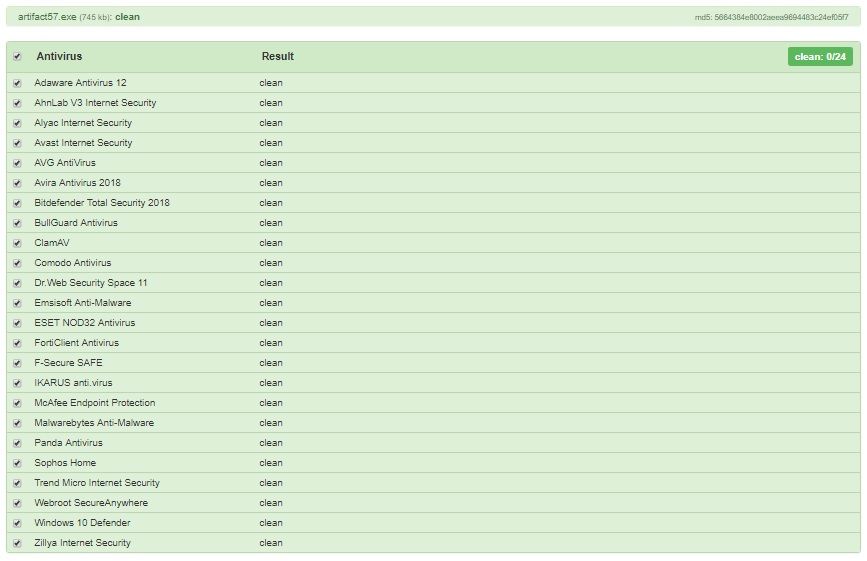Select the AVG AntiVirus label

point(65,162)
